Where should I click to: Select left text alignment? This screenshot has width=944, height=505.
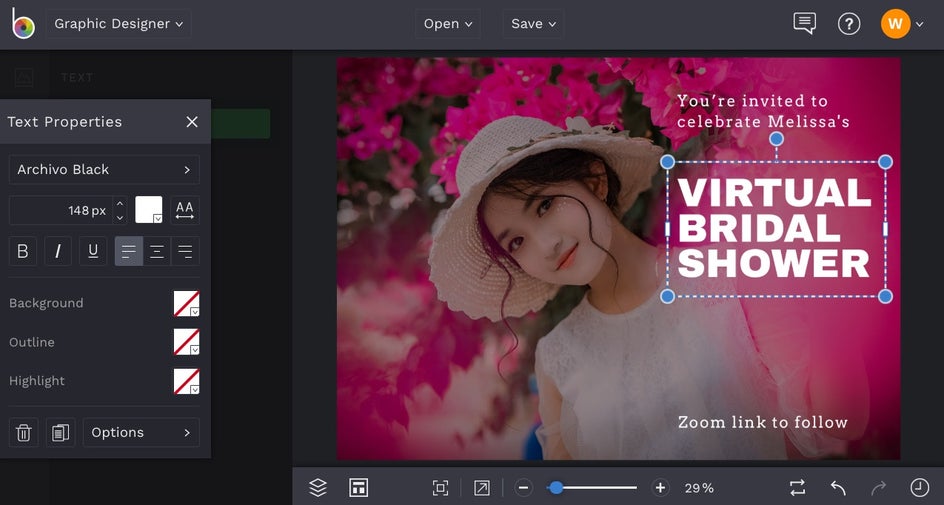click(129, 251)
